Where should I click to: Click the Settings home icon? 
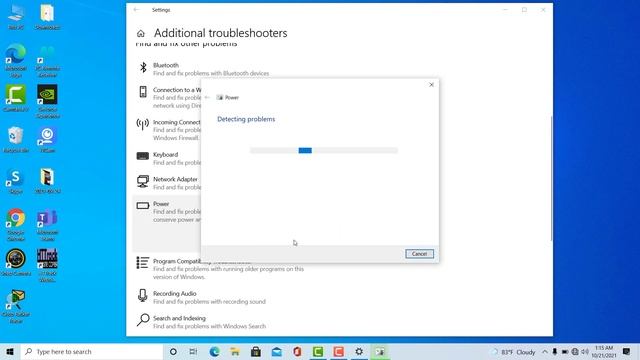pyautogui.click(x=141, y=33)
